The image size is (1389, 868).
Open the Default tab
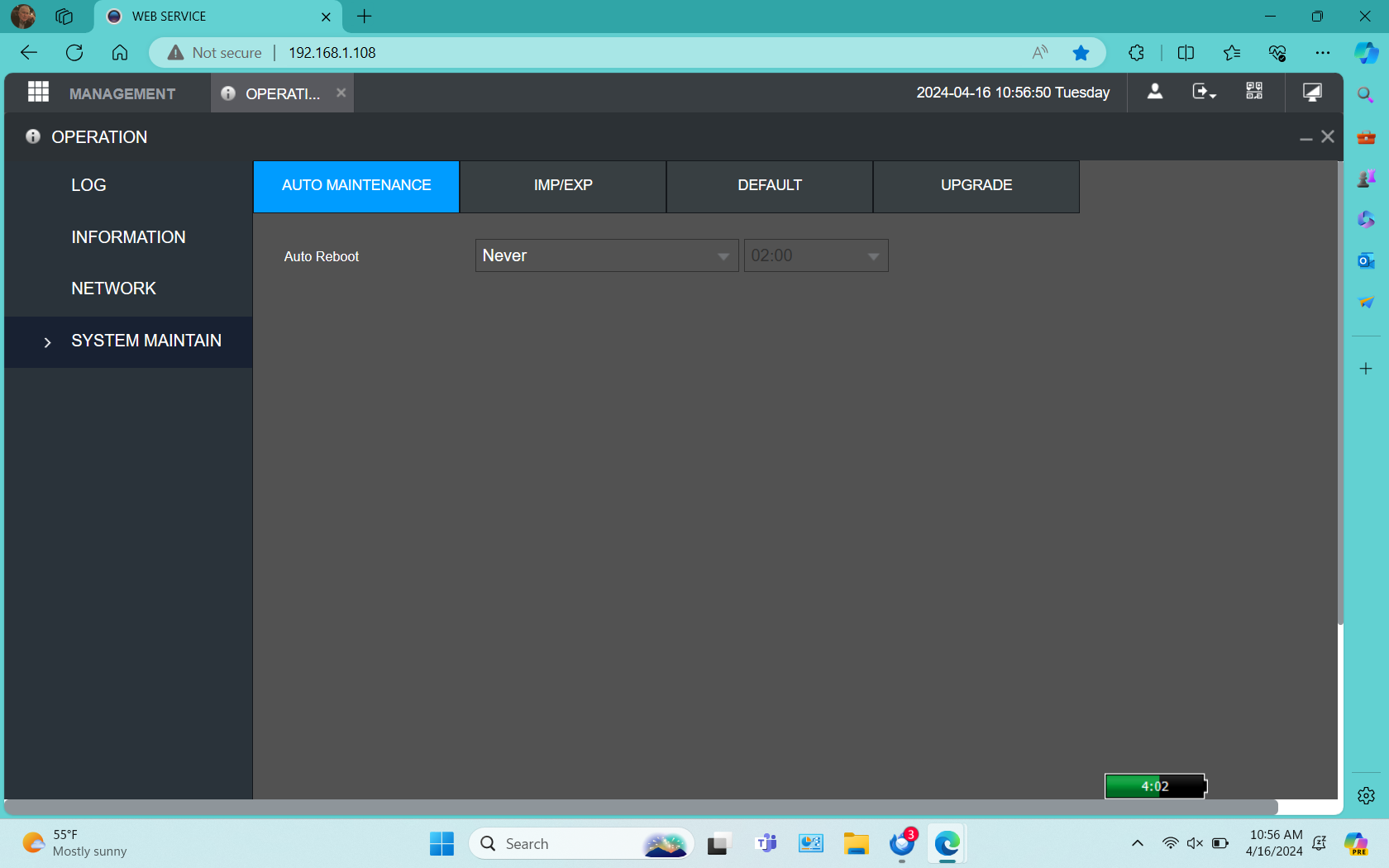tap(770, 186)
